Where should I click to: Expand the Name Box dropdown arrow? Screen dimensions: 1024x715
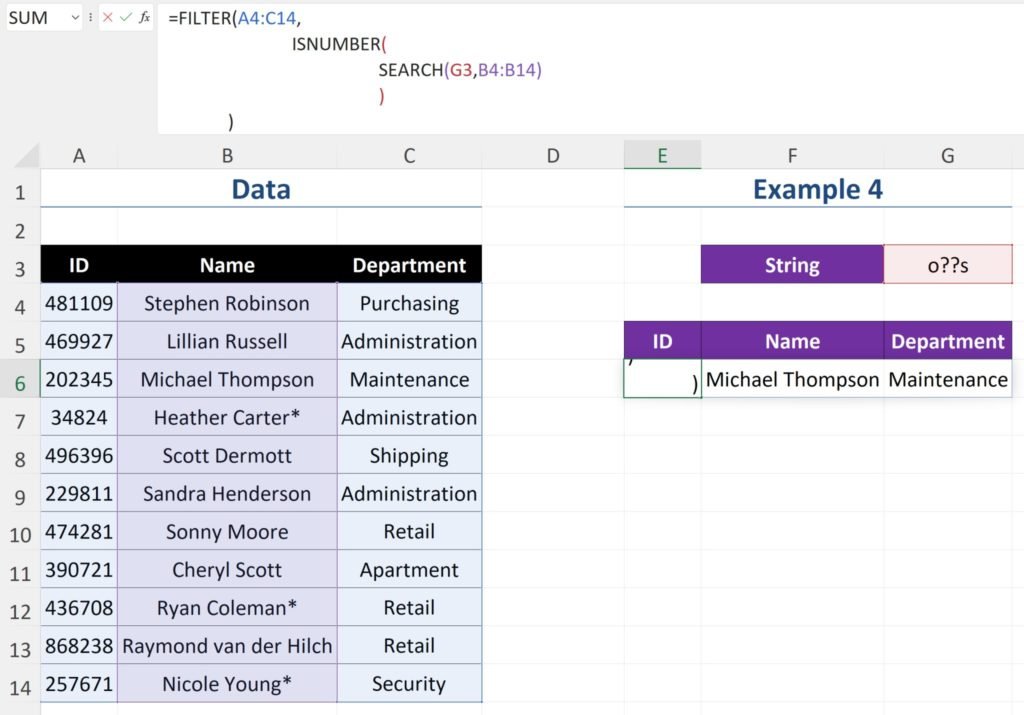tap(75, 17)
